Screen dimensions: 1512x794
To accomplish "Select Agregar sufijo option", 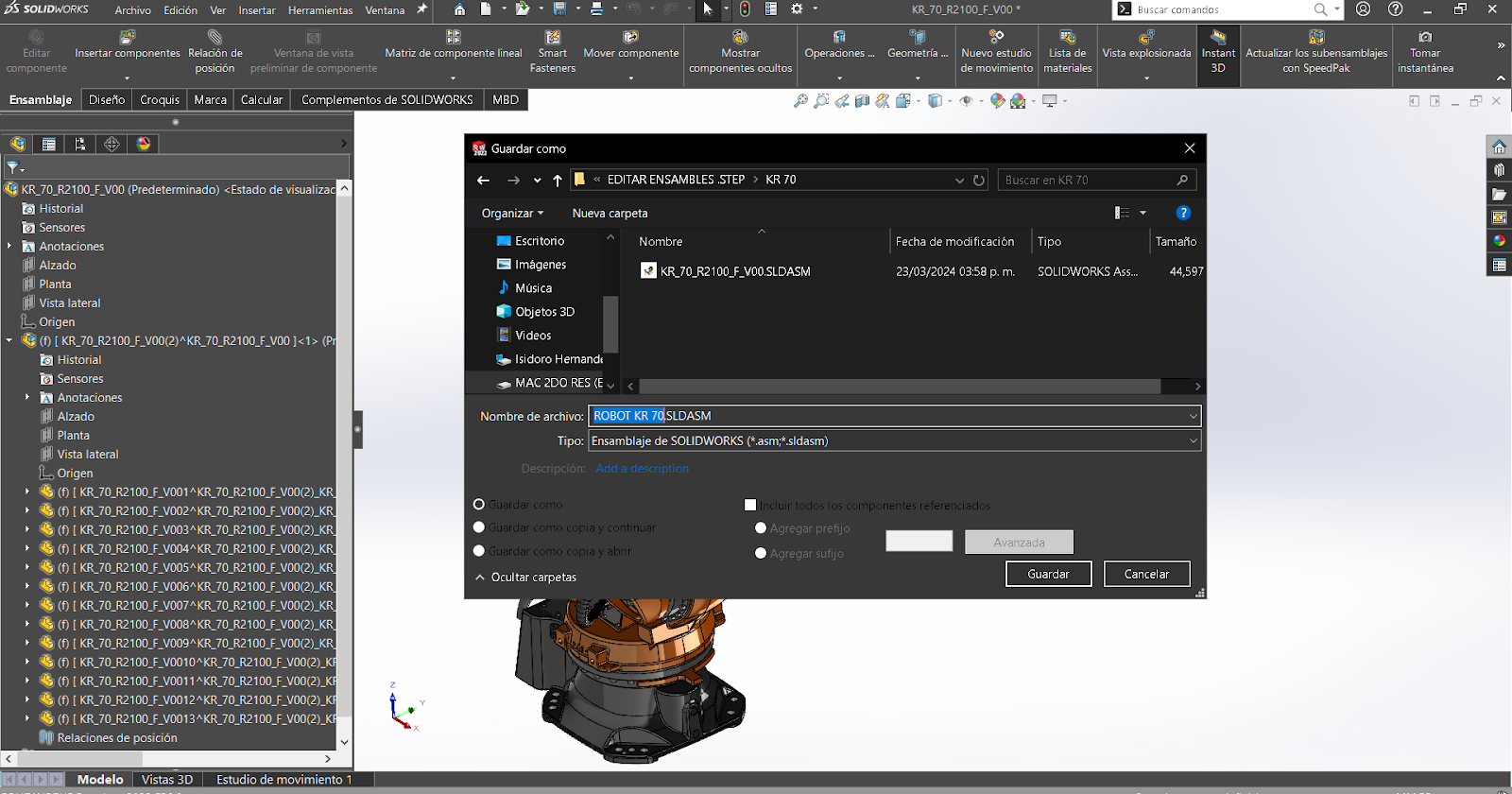I will click(761, 553).
